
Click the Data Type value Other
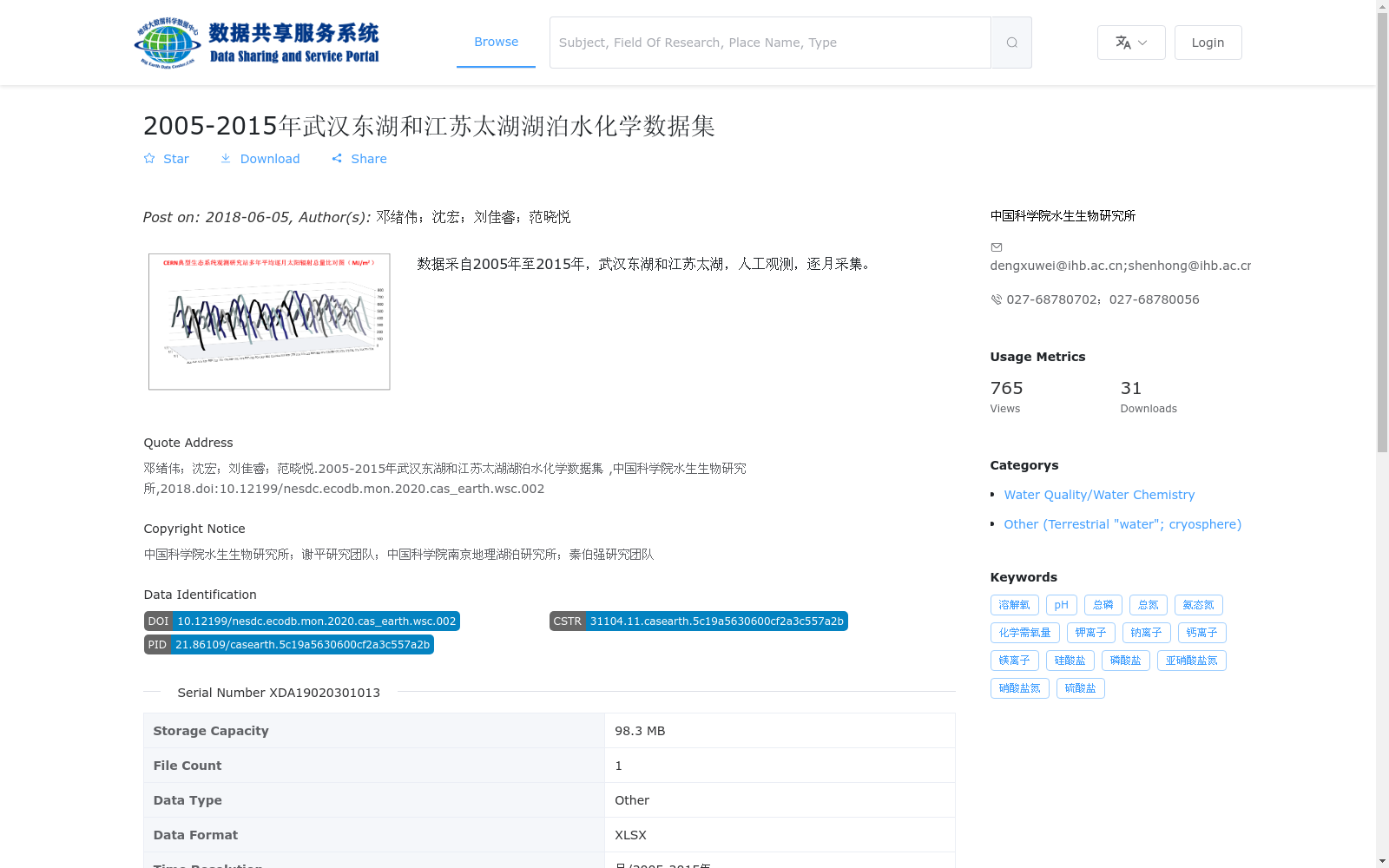click(x=632, y=800)
